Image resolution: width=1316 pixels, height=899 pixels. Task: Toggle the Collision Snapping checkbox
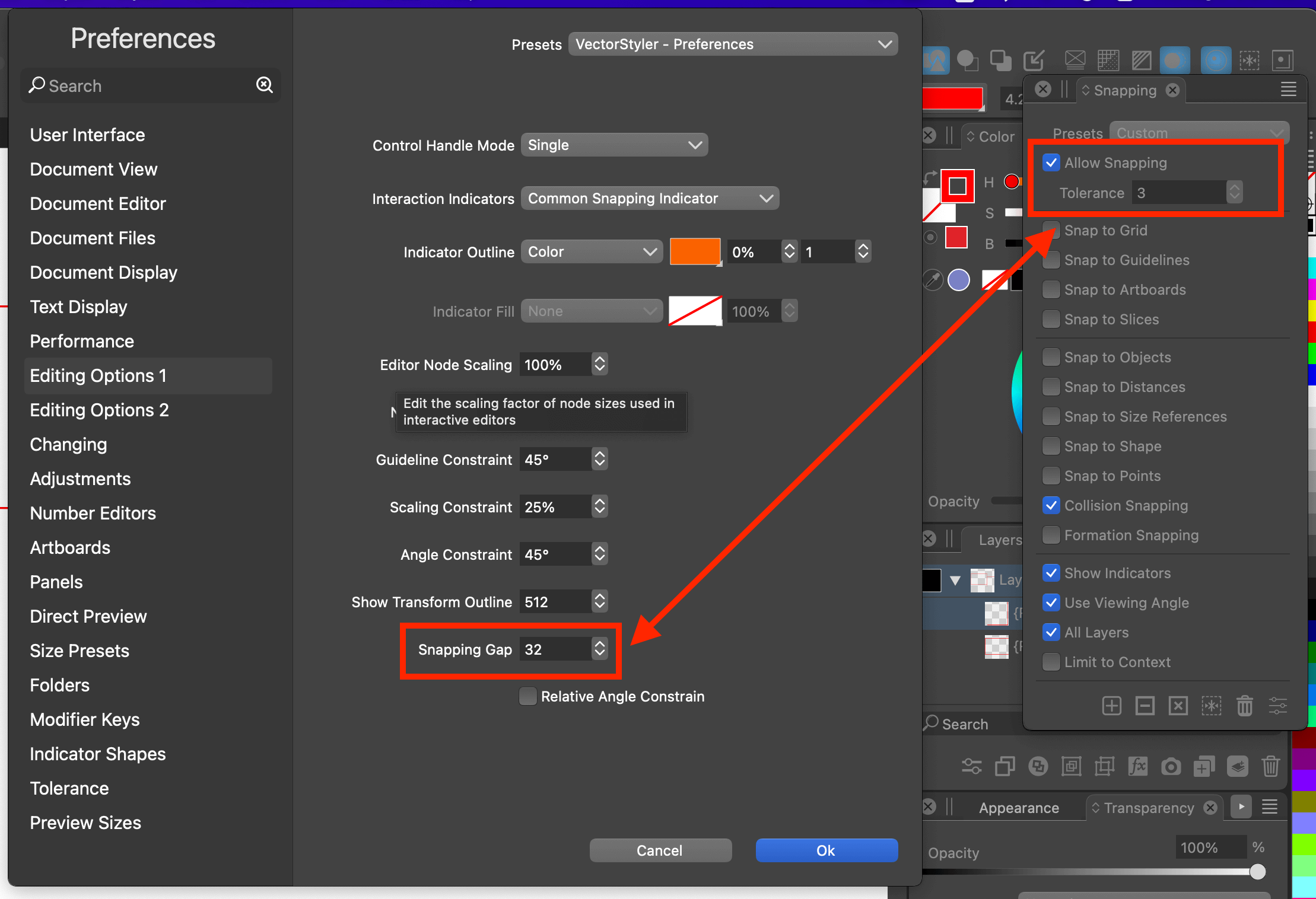pyautogui.click(x=1051, y=505)
